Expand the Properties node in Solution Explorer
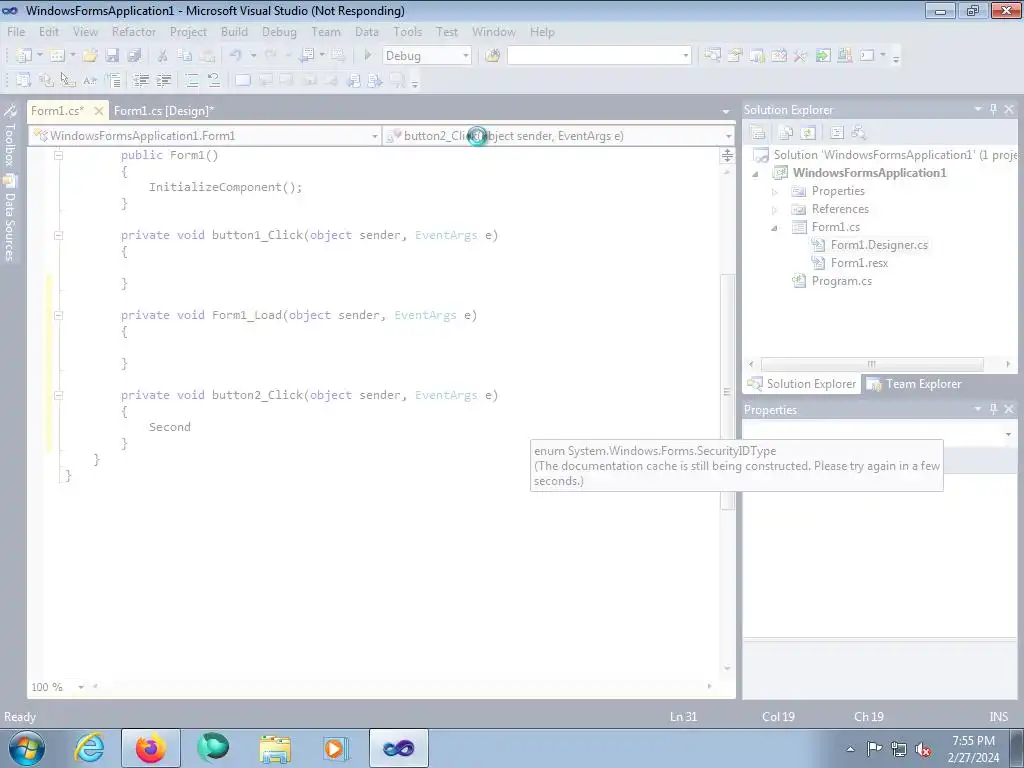Viewport: 1024px width, 768px height. 775,191
